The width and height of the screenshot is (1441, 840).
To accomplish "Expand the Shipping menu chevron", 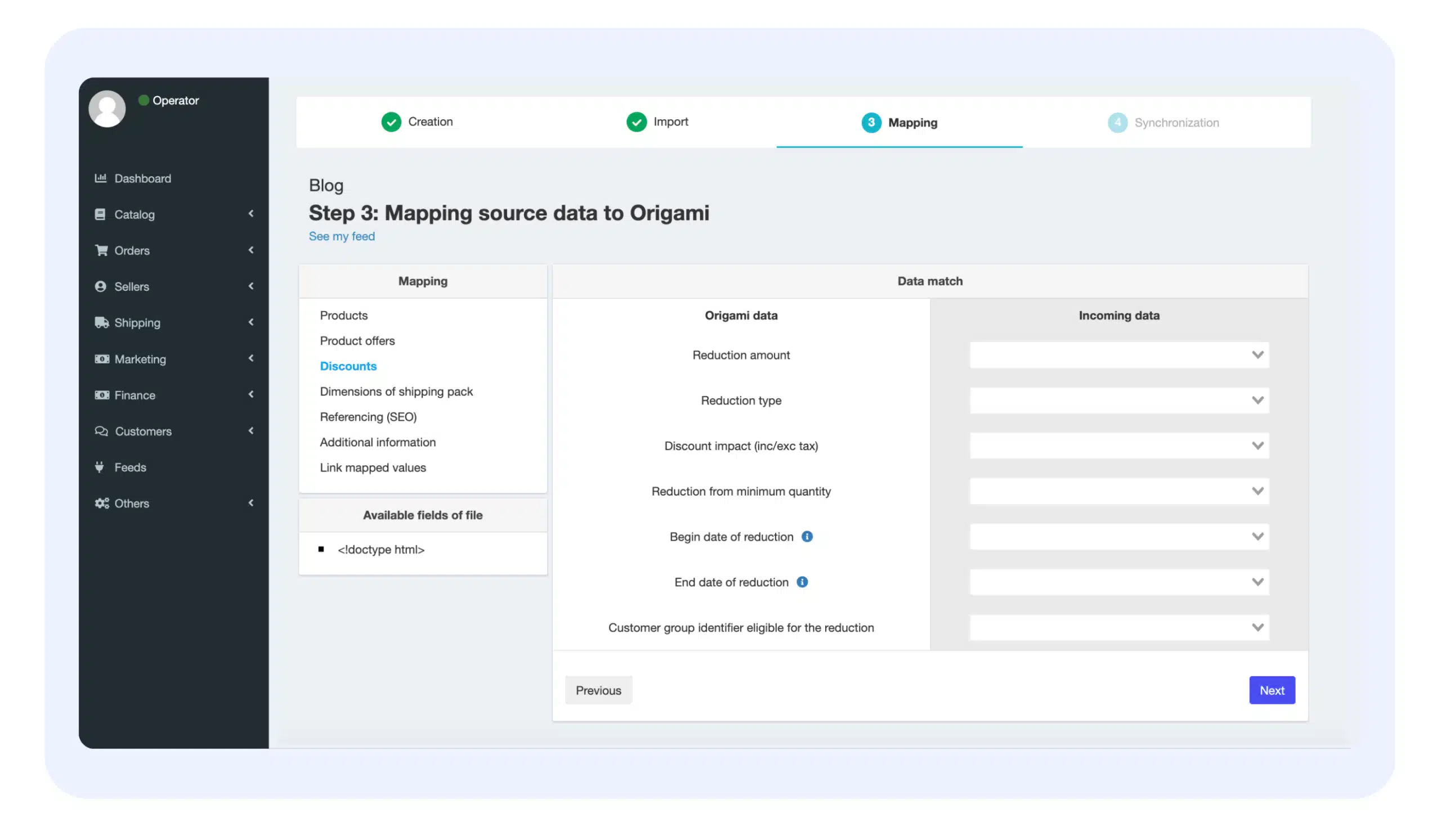I will tap(250, 322).
